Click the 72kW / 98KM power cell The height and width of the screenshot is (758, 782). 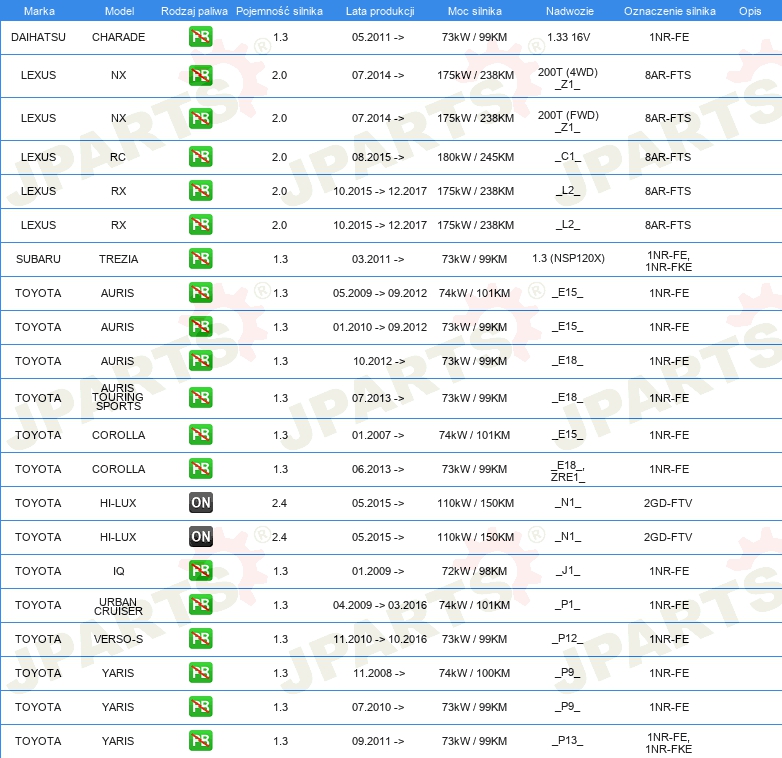pos(474,571)
